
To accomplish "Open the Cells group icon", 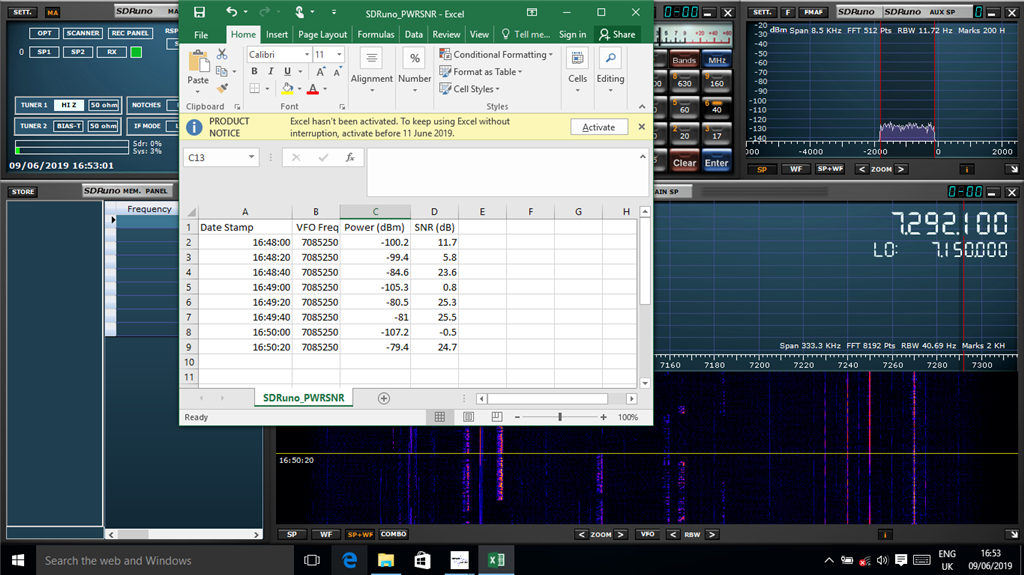I will (577, 59).
